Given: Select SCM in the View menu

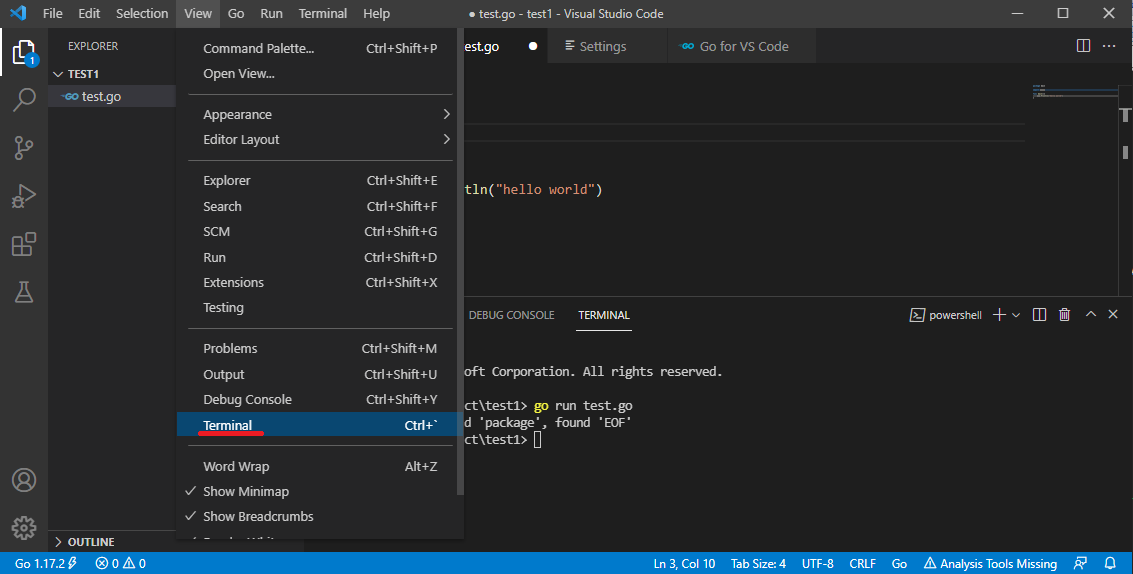Looking at the screenshot, I should (x=318, y=231).
